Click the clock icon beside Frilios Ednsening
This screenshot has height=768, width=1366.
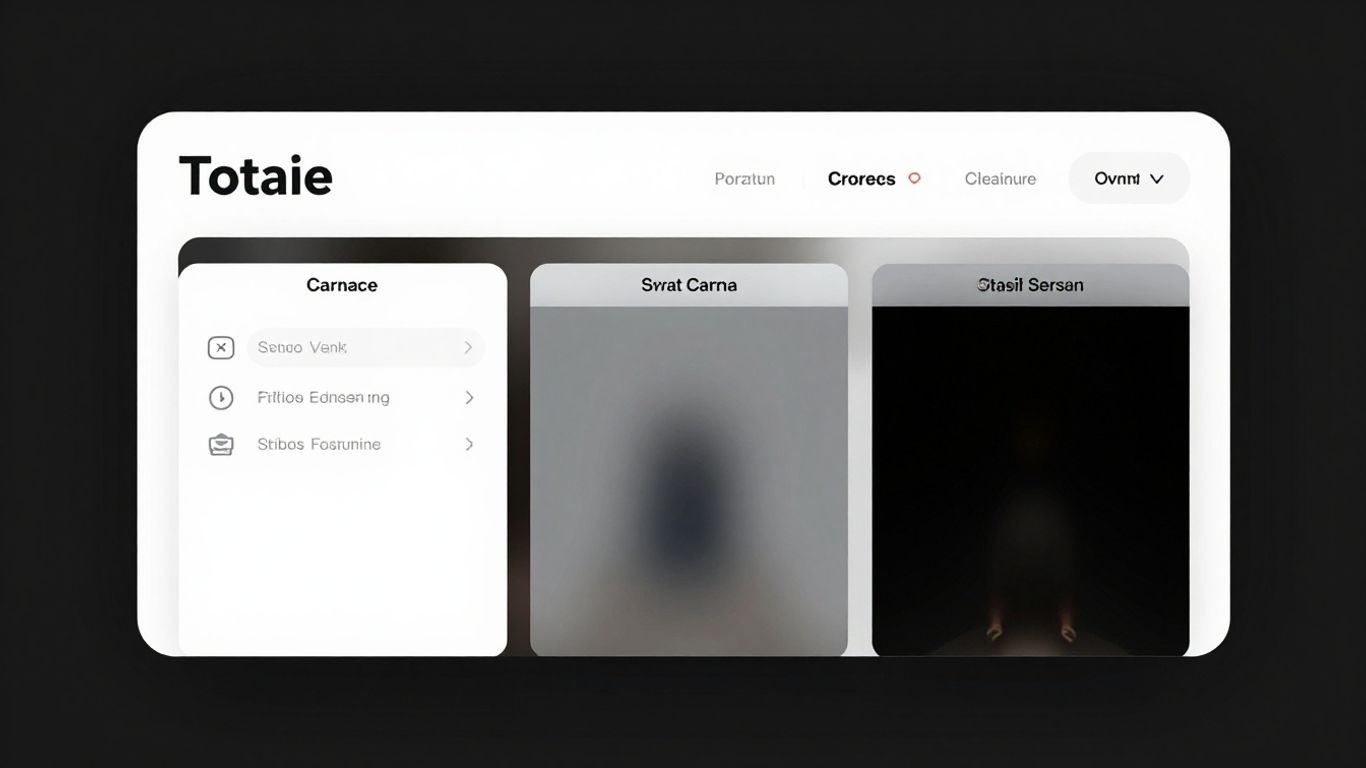[x=220, y=398]
